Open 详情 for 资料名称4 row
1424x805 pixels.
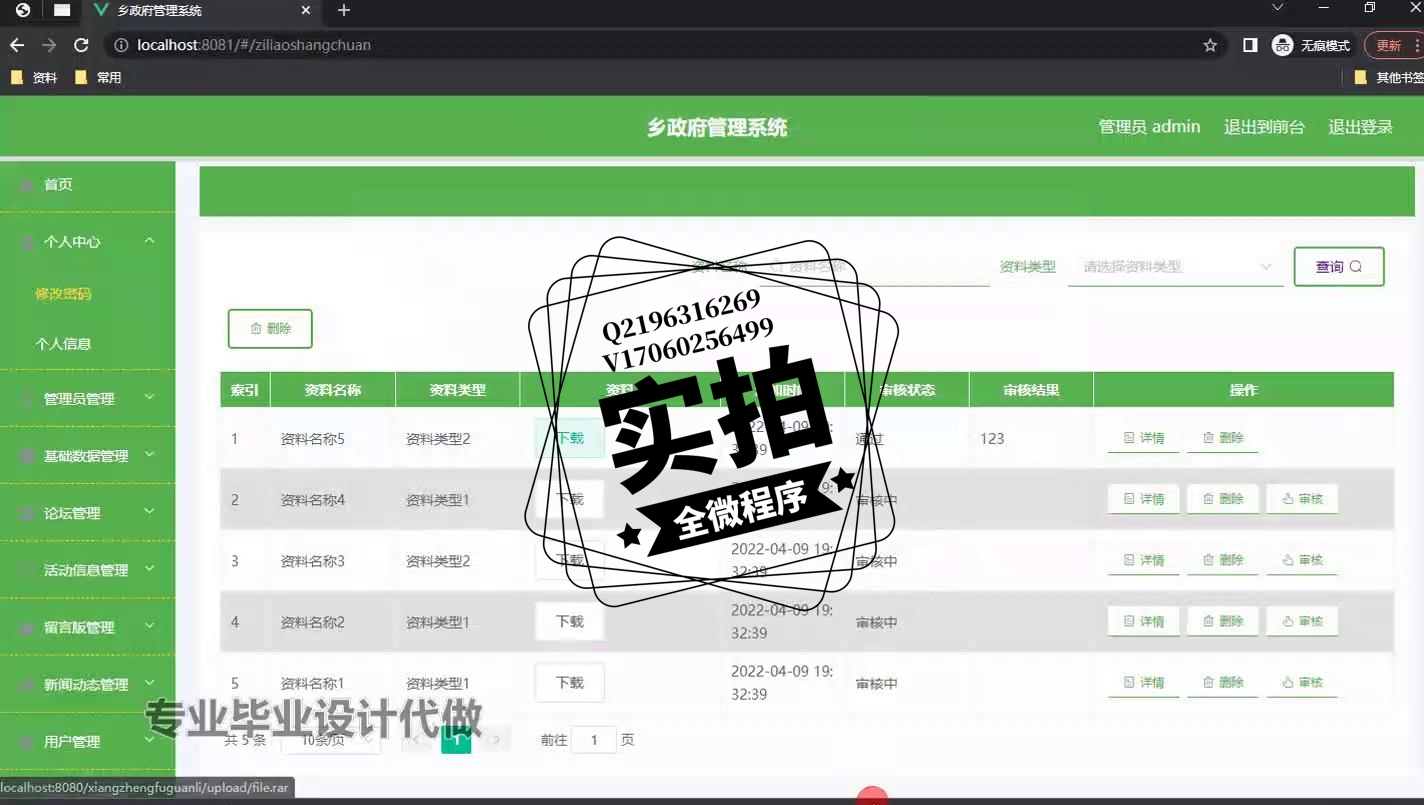(x=1144, y=499)
